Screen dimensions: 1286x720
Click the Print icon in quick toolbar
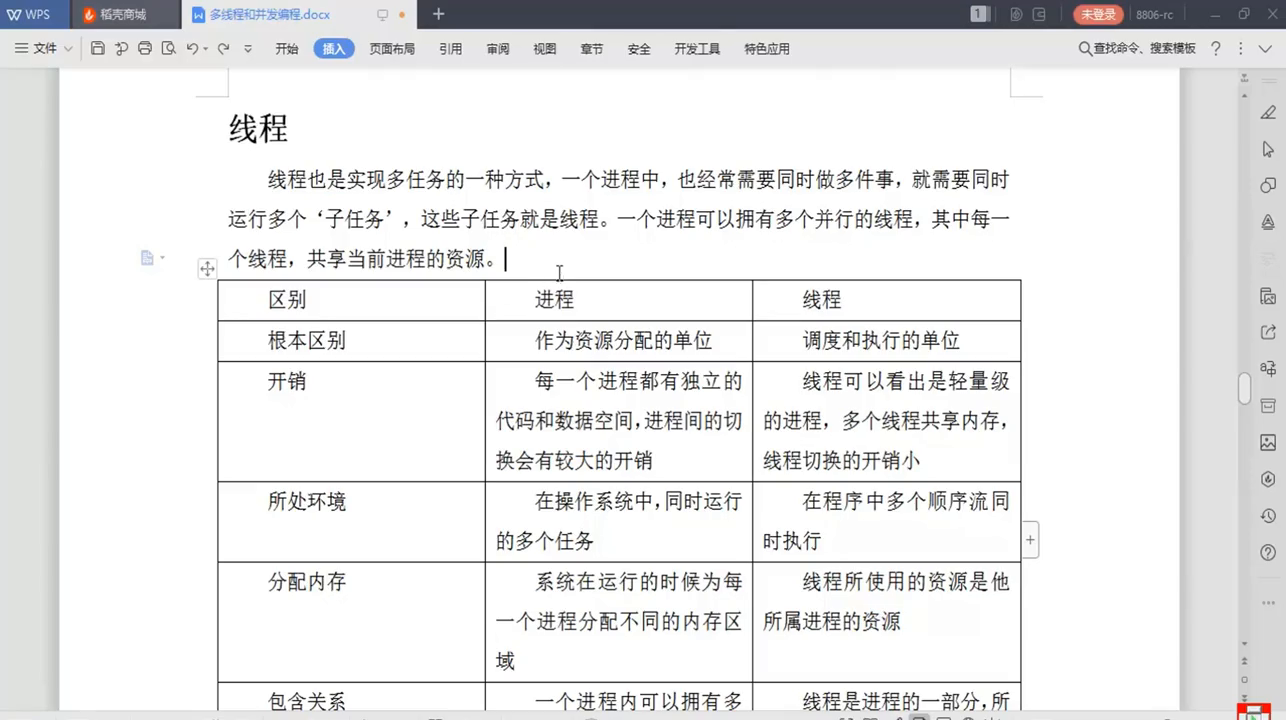[x=145, y=48]
